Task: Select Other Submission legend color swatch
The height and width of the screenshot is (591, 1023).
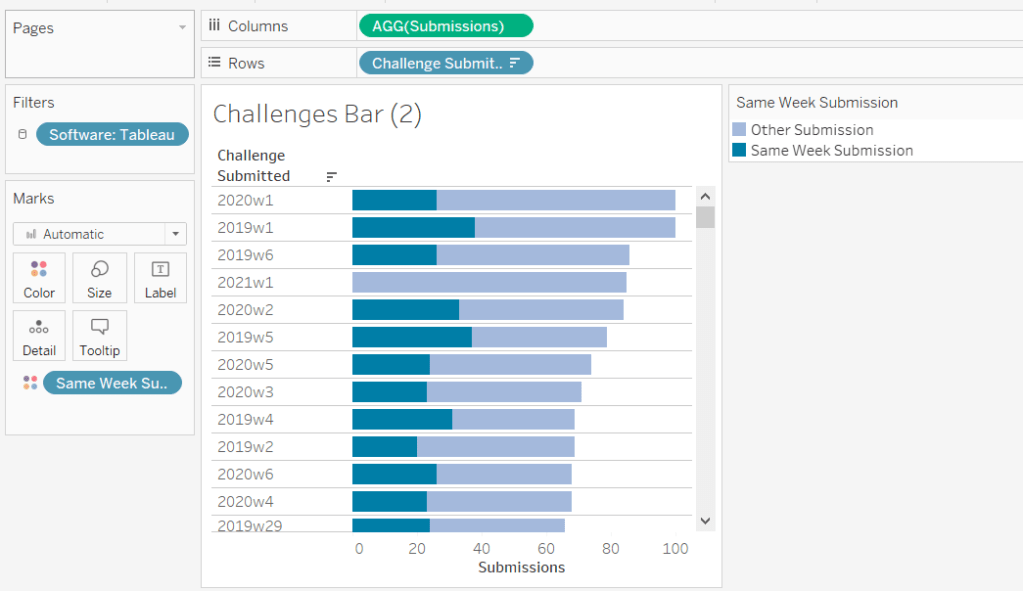Action: click(739, 130)
